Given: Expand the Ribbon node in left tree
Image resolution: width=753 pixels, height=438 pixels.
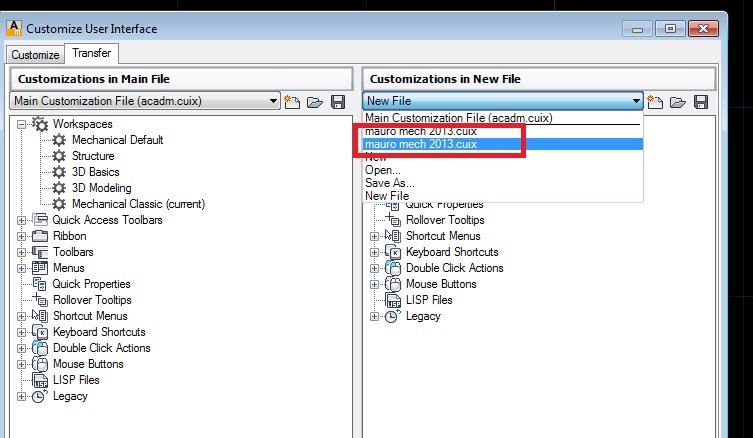Looking at the screenshot, I should pyautogui.click(x=21, y=236).
